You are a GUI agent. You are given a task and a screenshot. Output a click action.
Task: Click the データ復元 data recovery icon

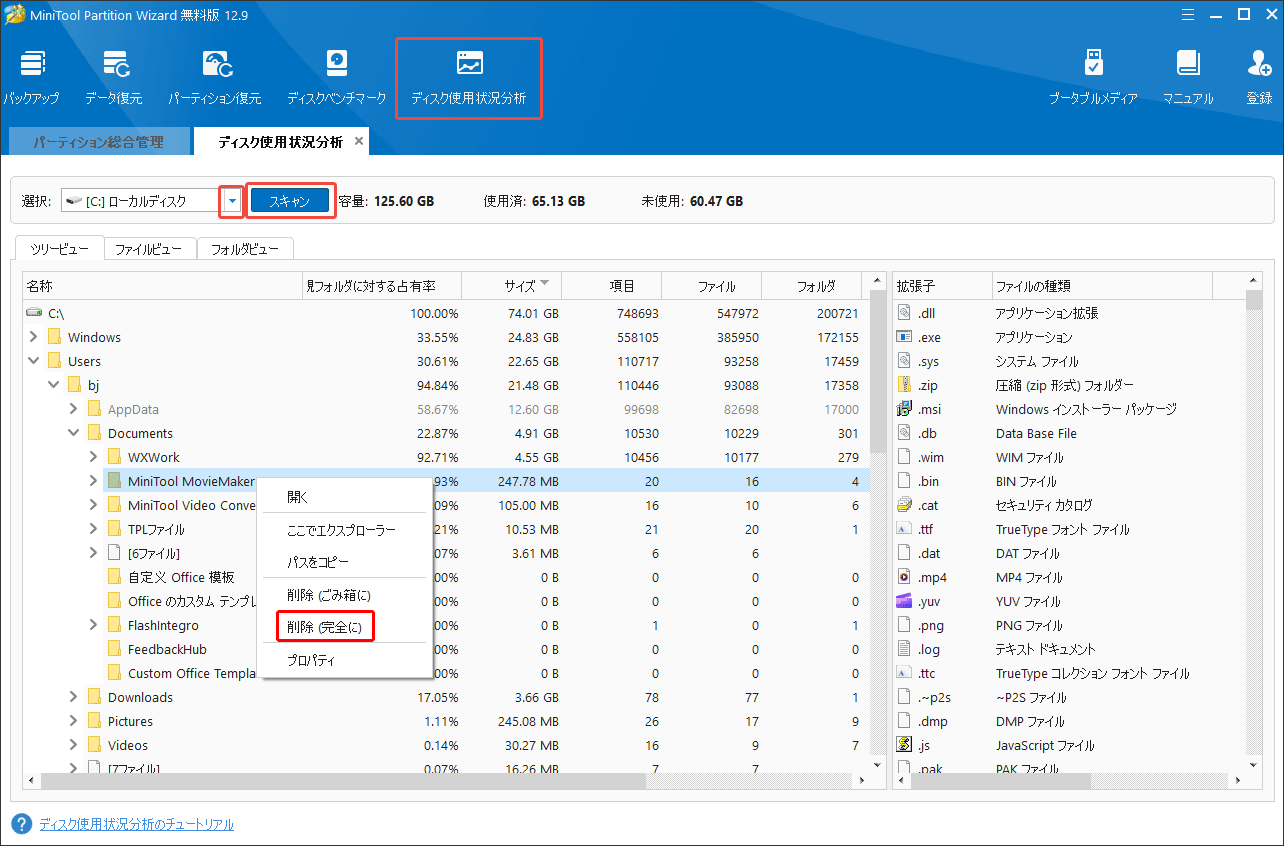tap(113, 66)
